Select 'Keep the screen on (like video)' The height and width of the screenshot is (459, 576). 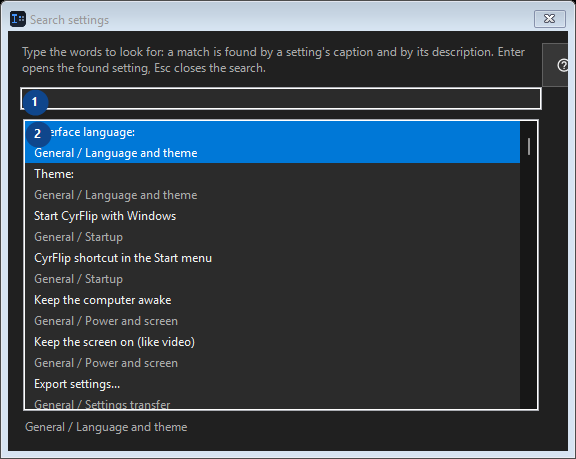(272, 353)
